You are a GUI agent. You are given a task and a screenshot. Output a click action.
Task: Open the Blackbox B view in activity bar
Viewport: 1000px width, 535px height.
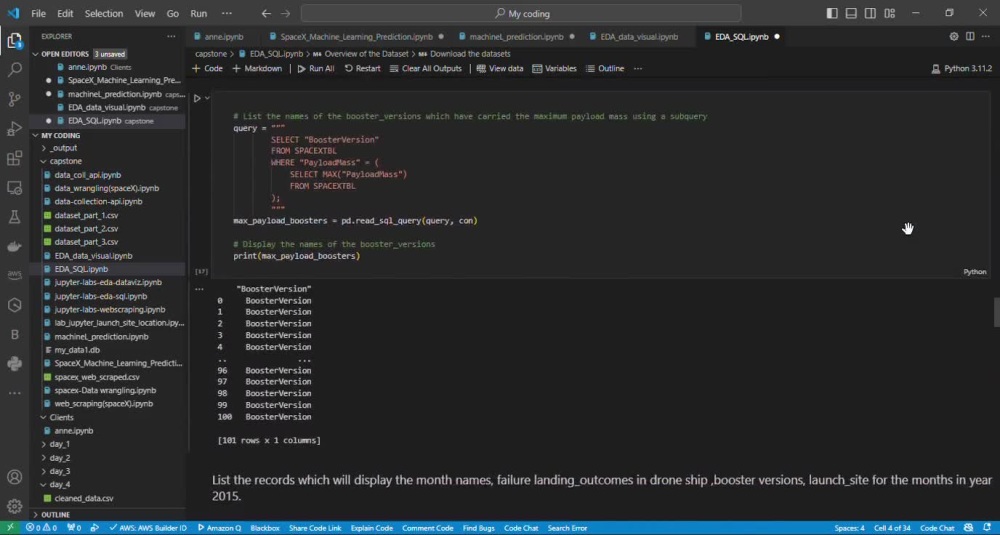click(14, 334)
